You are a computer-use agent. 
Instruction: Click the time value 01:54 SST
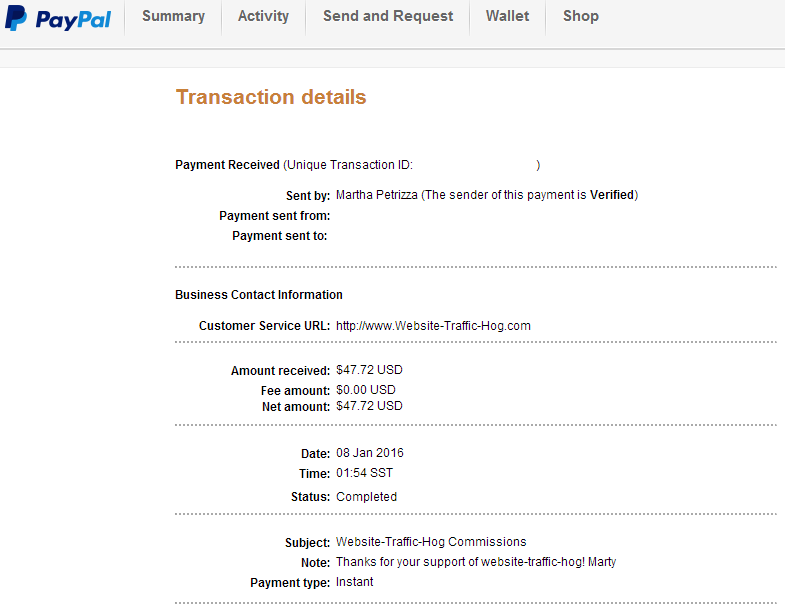pos(364,473)
